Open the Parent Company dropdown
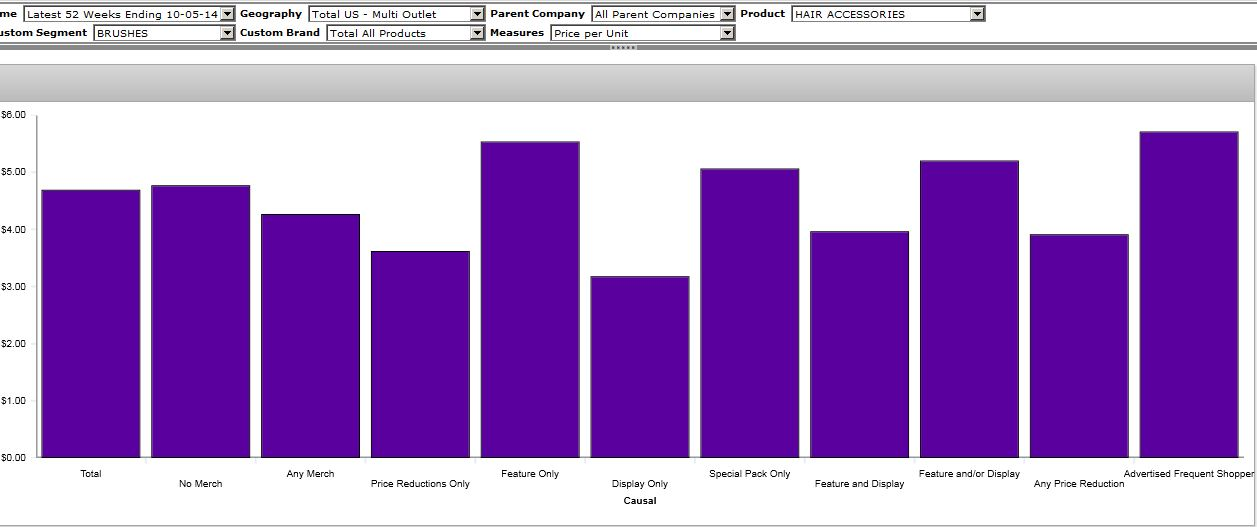 (727, 14)
